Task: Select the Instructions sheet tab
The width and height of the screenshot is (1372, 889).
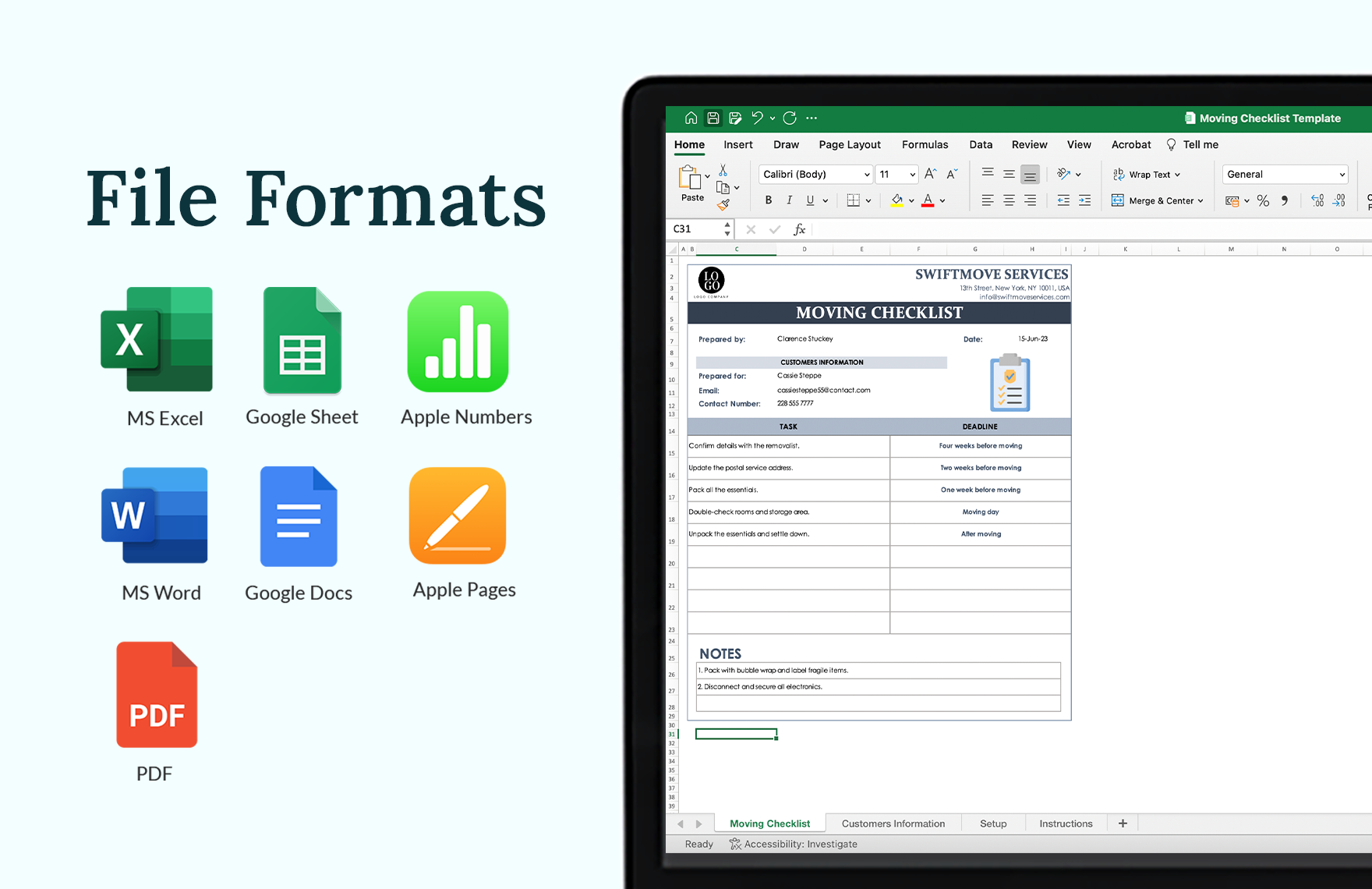Action: pos(1066,823)
